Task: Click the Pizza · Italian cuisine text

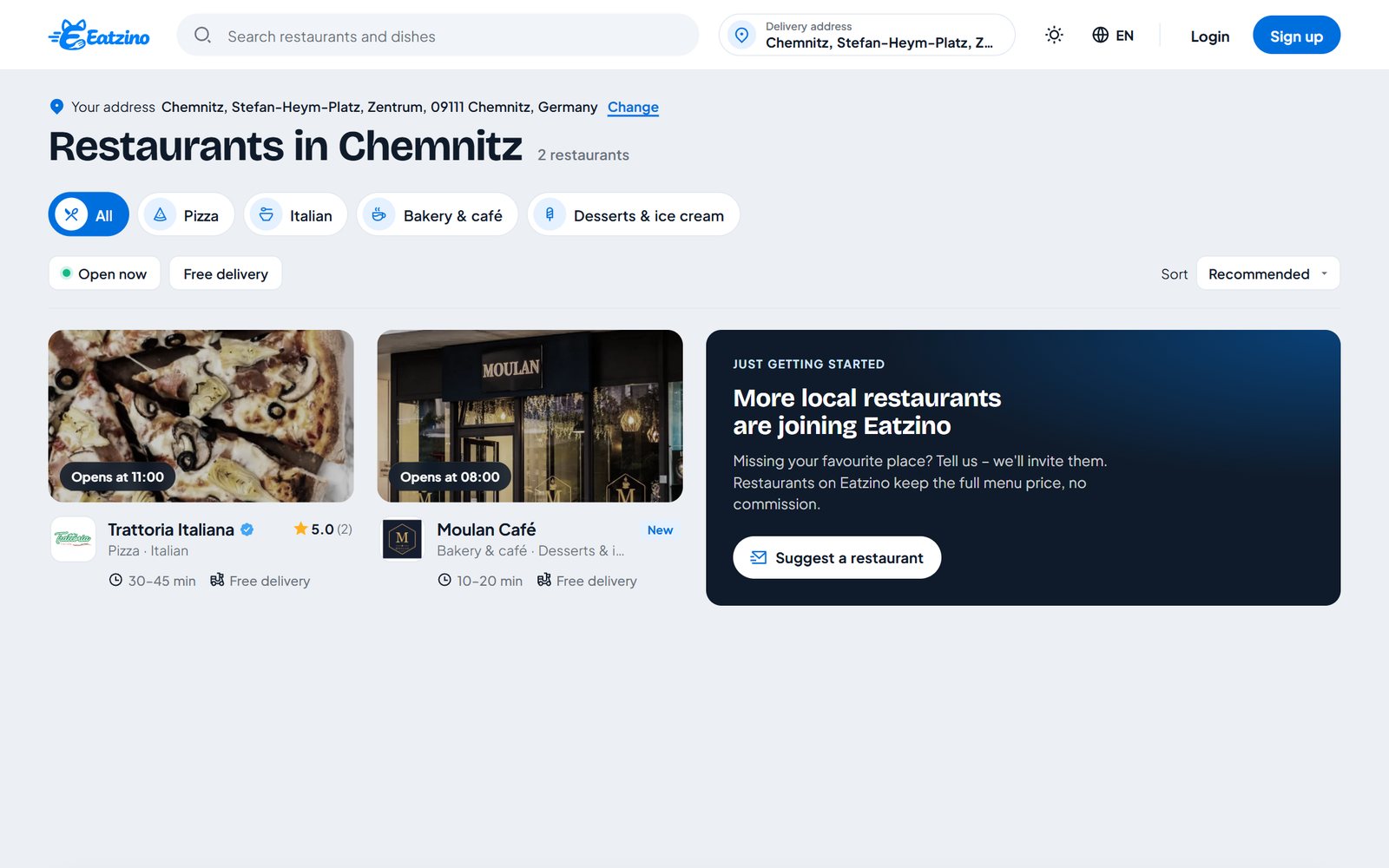Action: click(148, 550)
